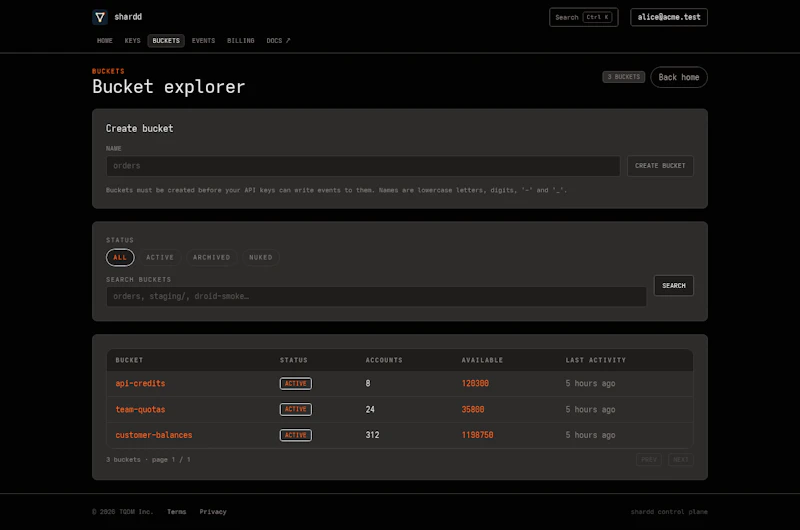Open the shardd brand name link

[128, 17]
